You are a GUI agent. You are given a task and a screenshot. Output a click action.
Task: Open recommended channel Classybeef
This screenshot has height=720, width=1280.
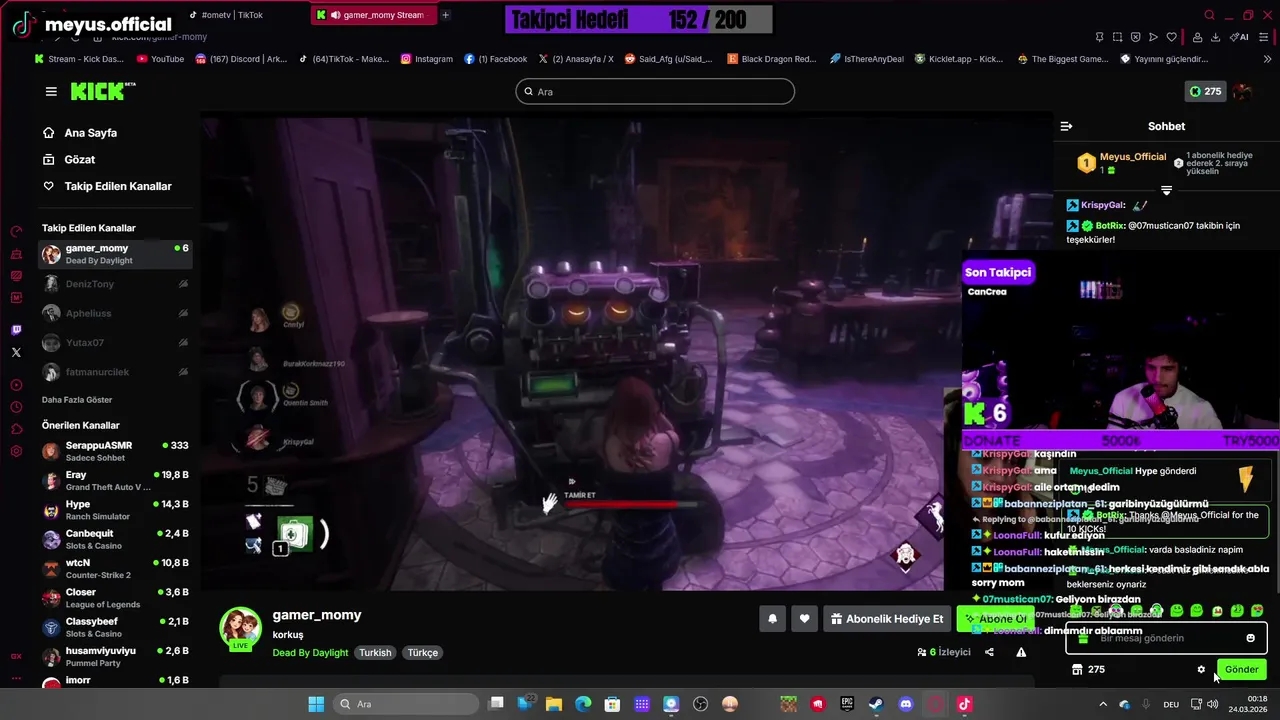click(115, 627)
